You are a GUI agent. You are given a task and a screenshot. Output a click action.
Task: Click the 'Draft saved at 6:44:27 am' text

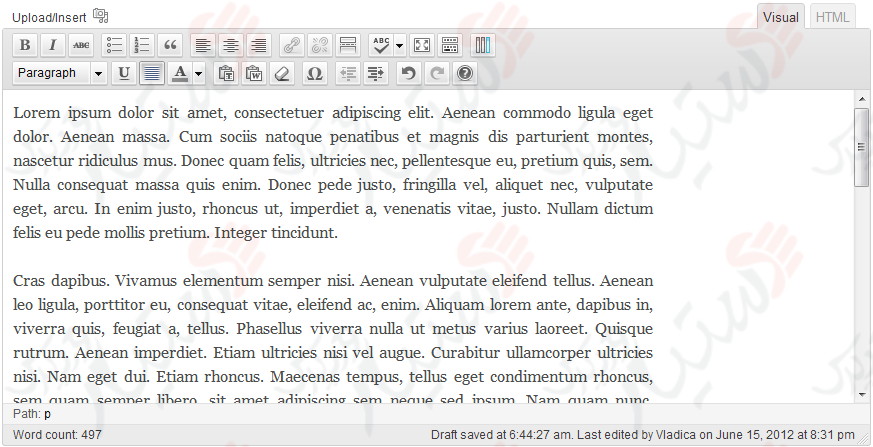pyautogui.click(x=502, y=435)
